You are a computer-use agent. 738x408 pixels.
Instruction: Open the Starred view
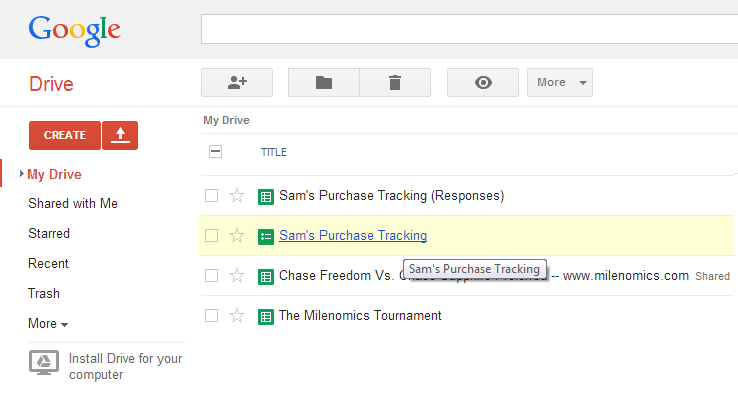49,233
